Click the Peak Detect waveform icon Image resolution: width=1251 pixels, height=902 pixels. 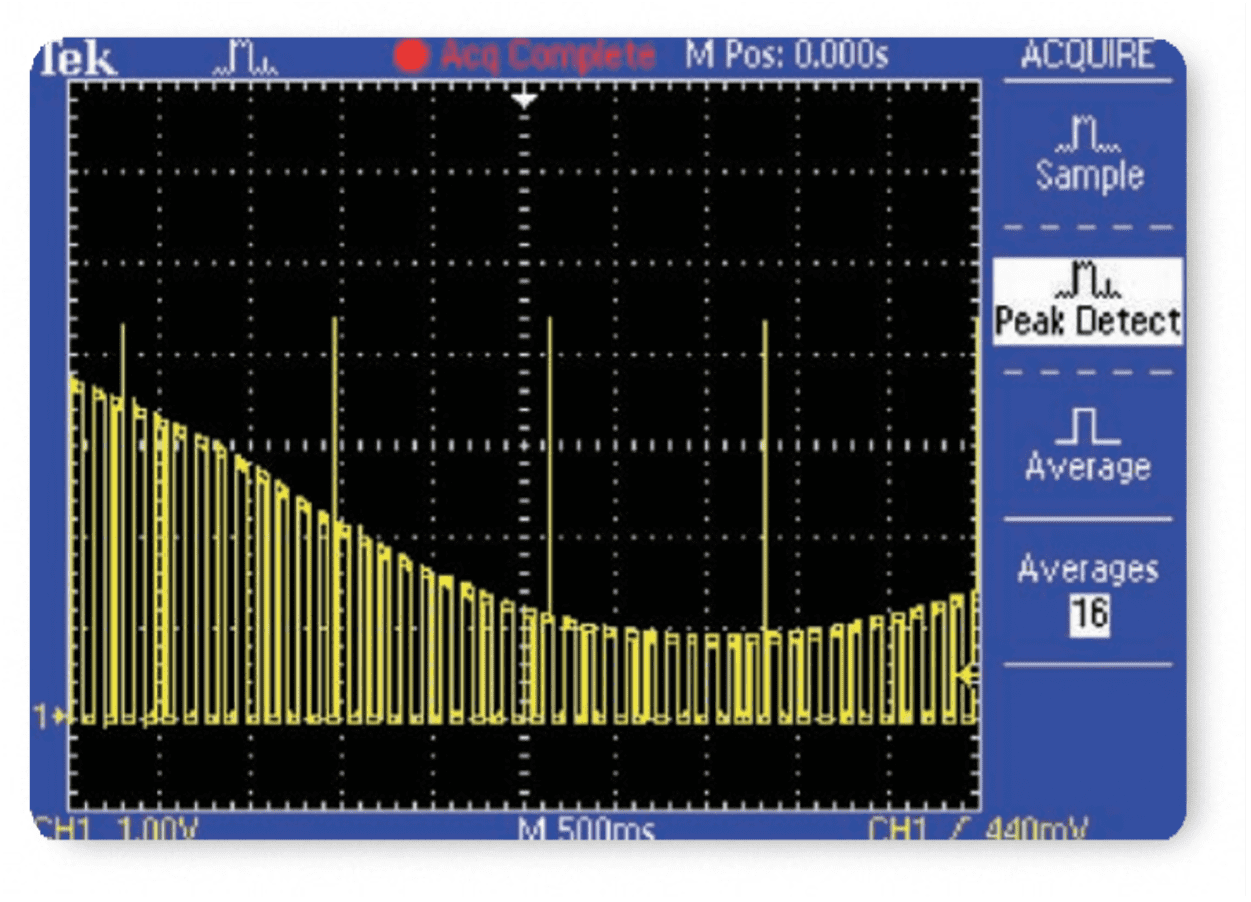1088,284
